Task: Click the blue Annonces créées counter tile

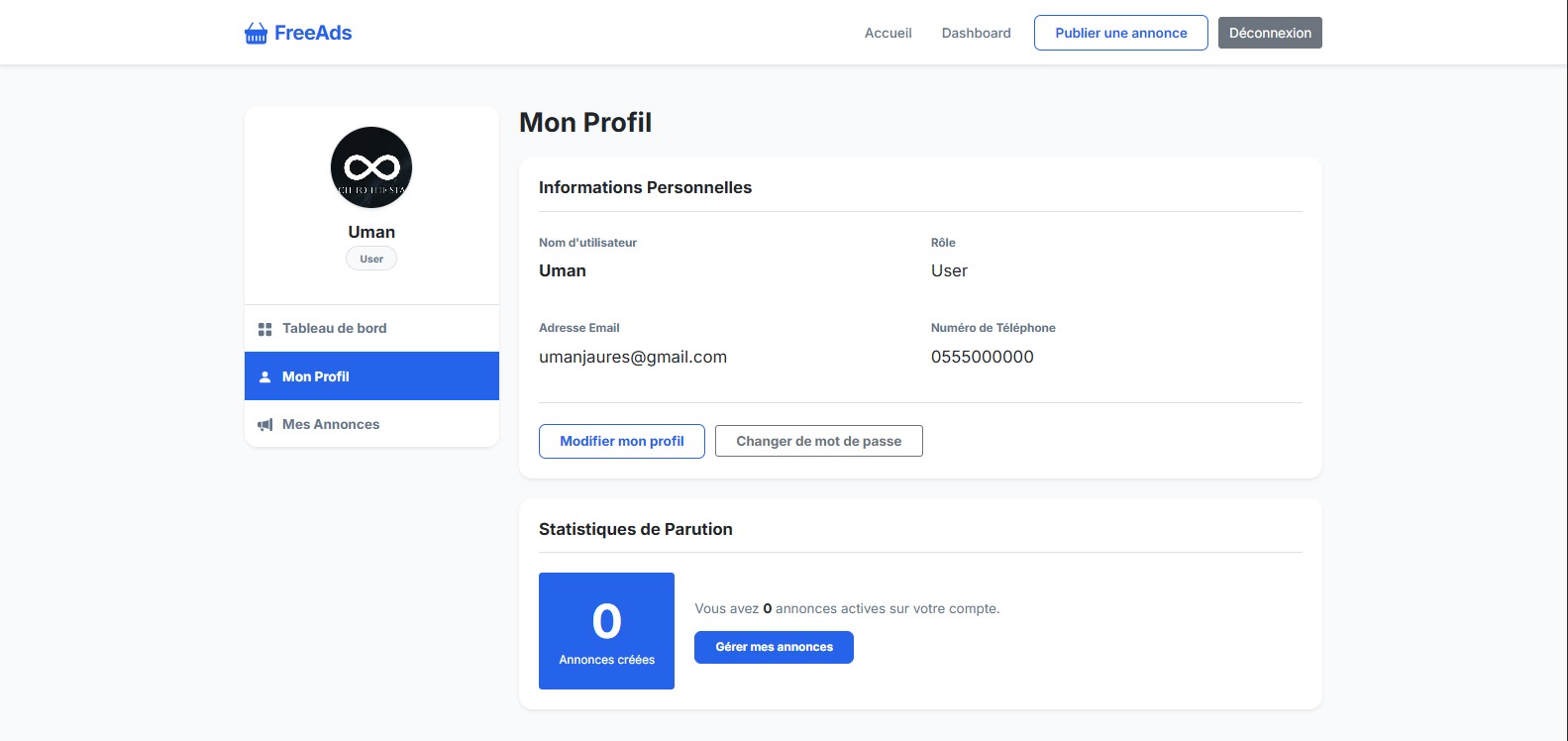Action: pos(606,631)
